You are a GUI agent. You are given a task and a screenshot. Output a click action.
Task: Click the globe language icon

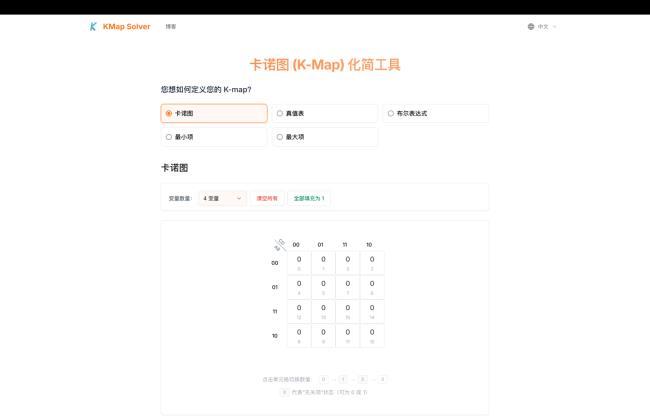point(531,27)
